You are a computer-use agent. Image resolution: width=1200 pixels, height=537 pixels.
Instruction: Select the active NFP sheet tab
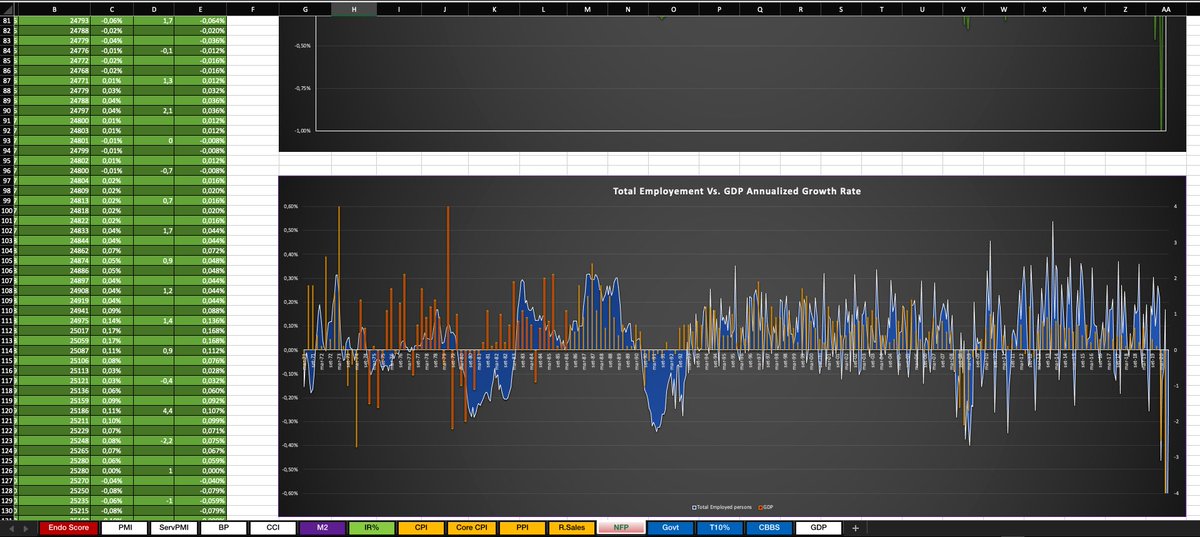(x=622, y=527)
